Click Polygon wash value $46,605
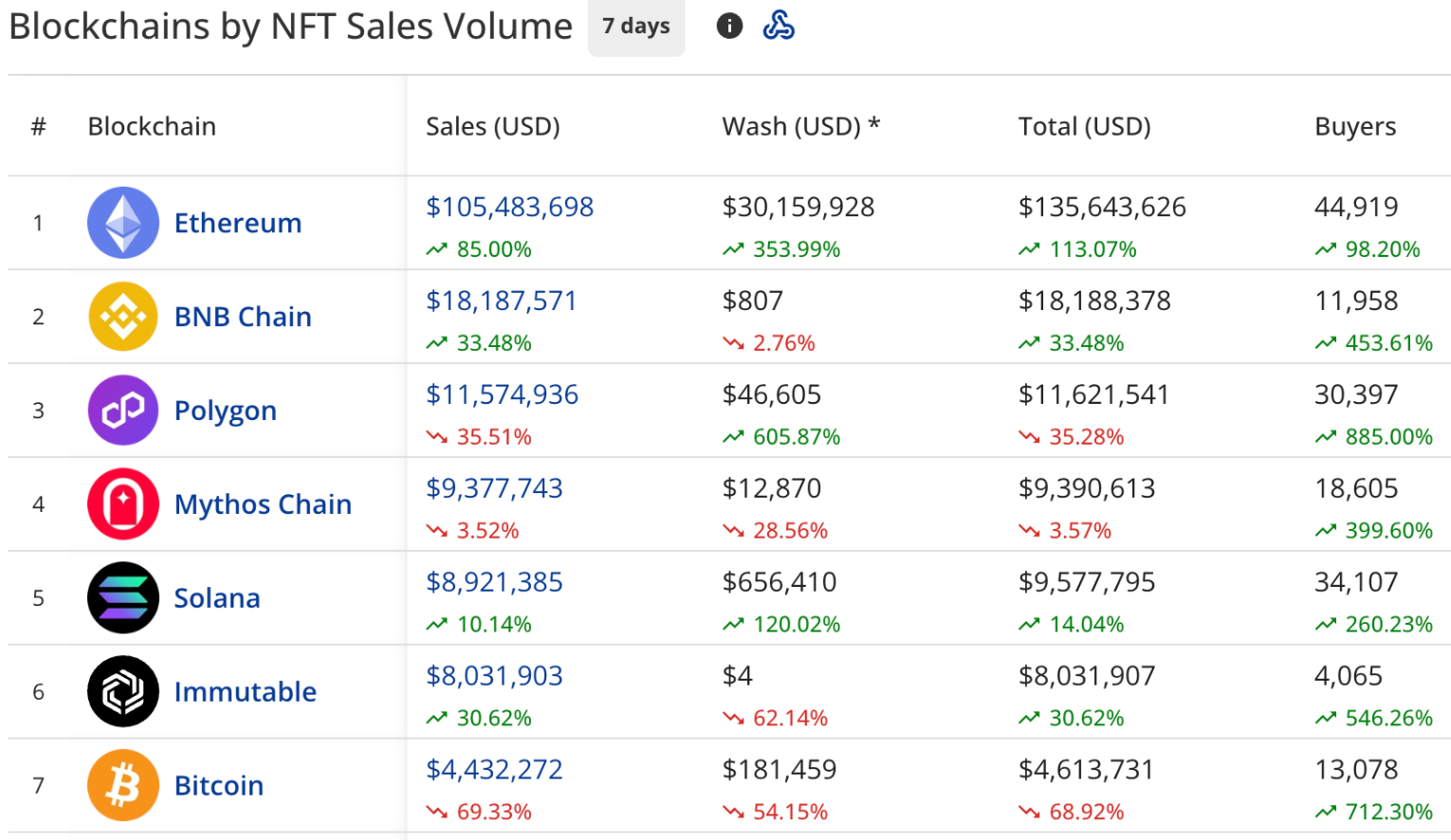1451x840 pixels. 772,394
